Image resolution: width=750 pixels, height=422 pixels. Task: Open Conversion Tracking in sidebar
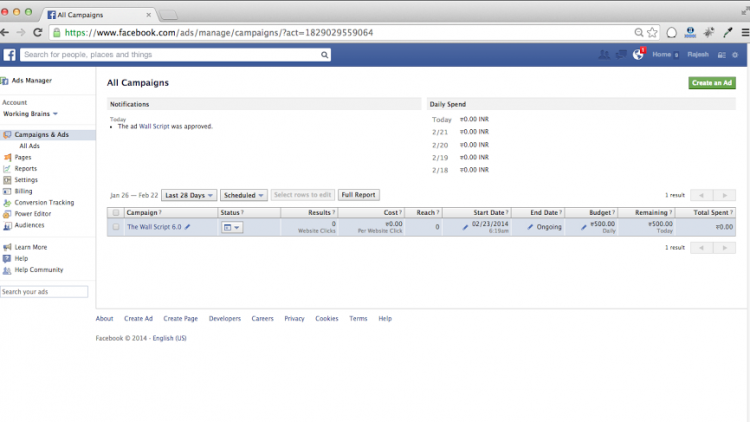pyautogui.click(x=44, y=202)
